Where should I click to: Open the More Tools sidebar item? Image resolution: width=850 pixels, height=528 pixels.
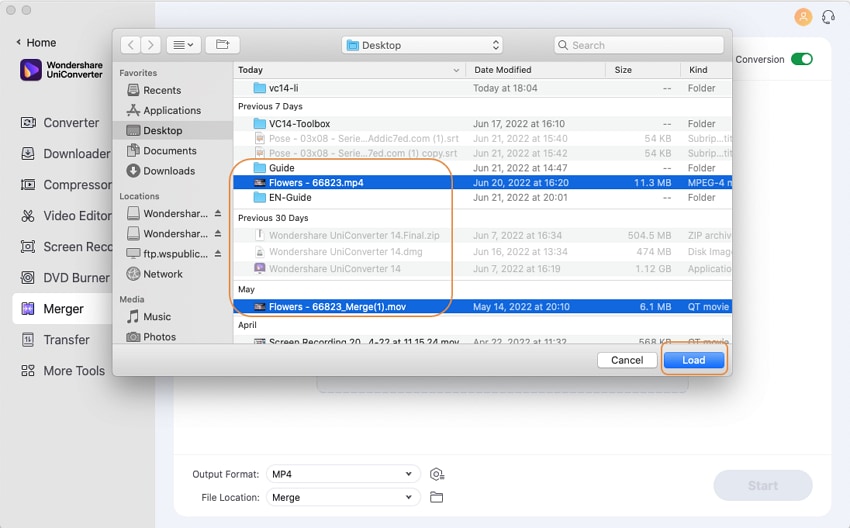point(63,371)
